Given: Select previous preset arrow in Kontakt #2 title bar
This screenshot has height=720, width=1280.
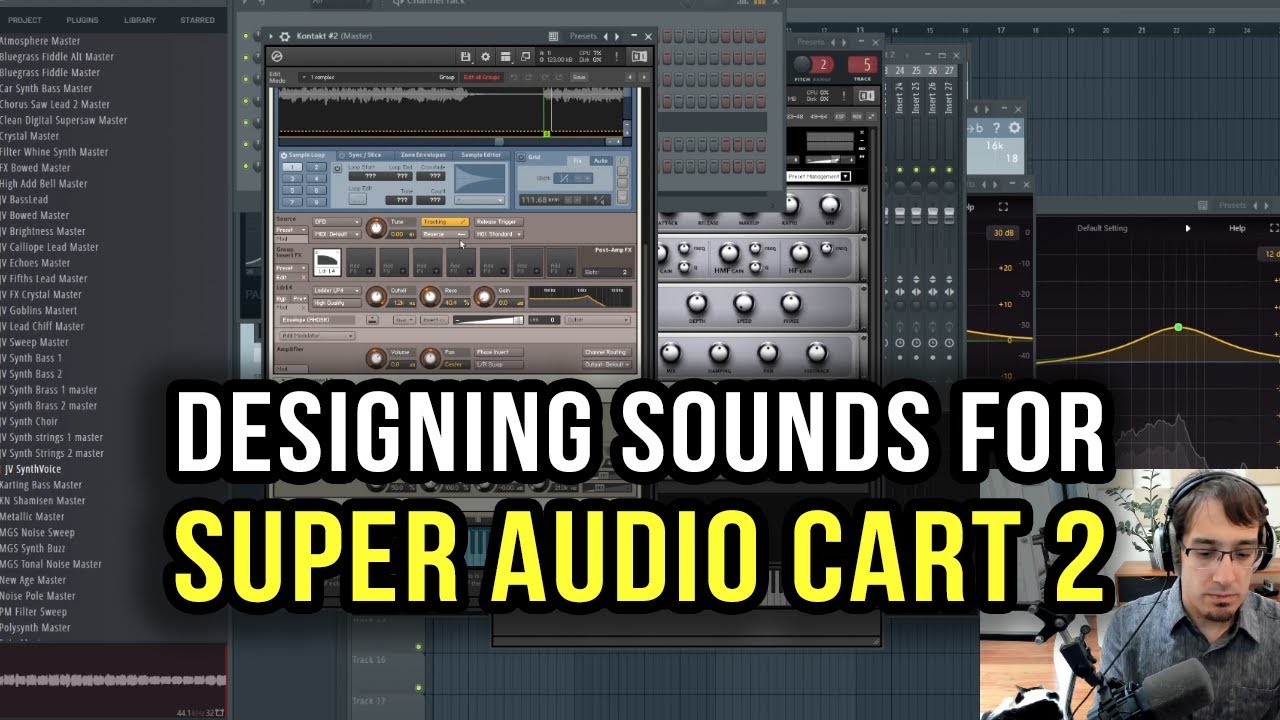Looking at the screenshot, I should 606,36.
